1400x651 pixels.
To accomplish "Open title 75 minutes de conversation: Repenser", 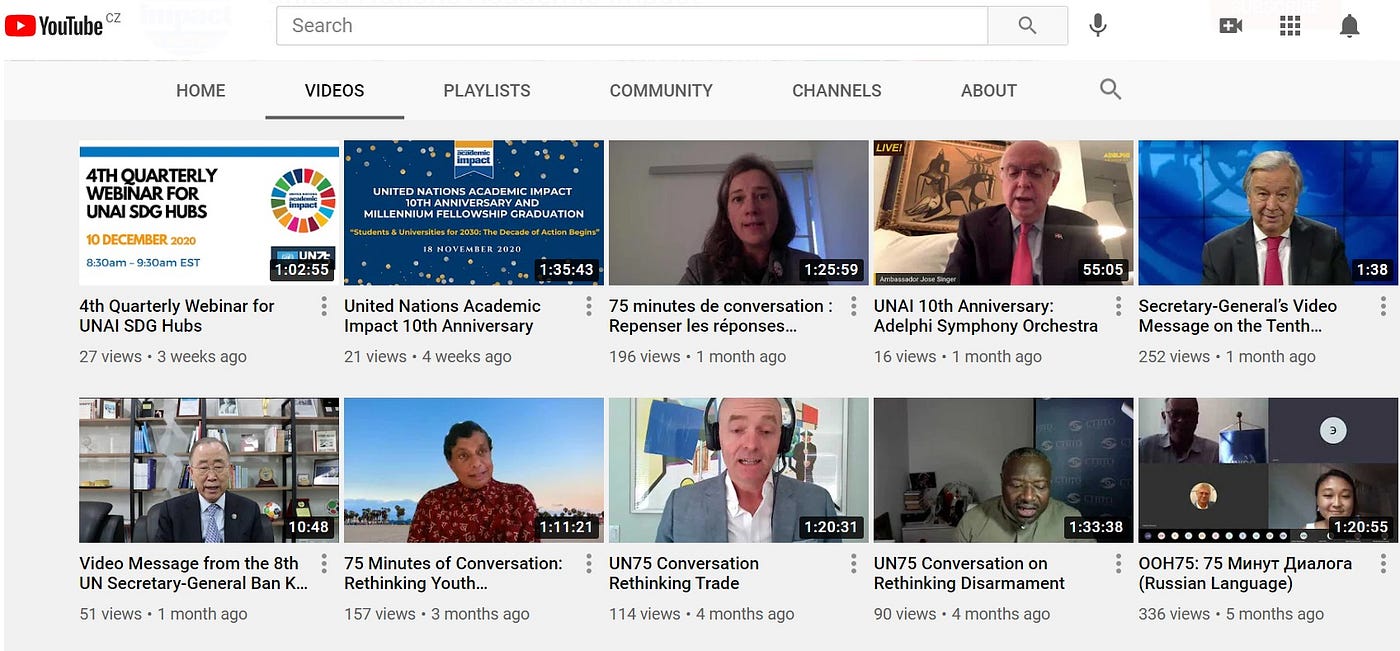I will coord(721,316).
